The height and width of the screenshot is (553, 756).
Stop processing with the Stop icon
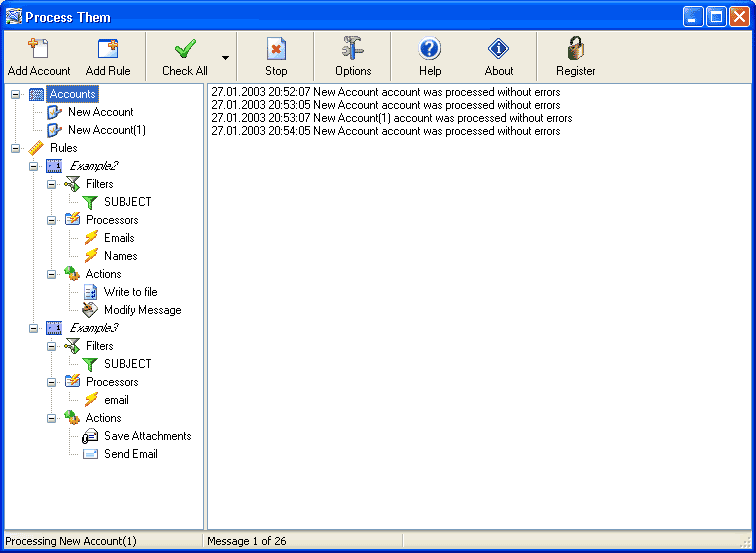tap(276, 49)
